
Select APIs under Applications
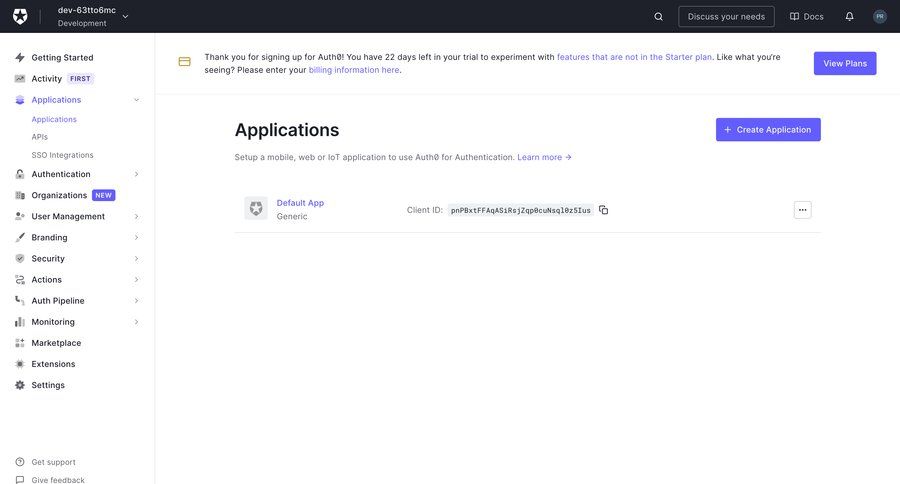click(x=40, y=137)
